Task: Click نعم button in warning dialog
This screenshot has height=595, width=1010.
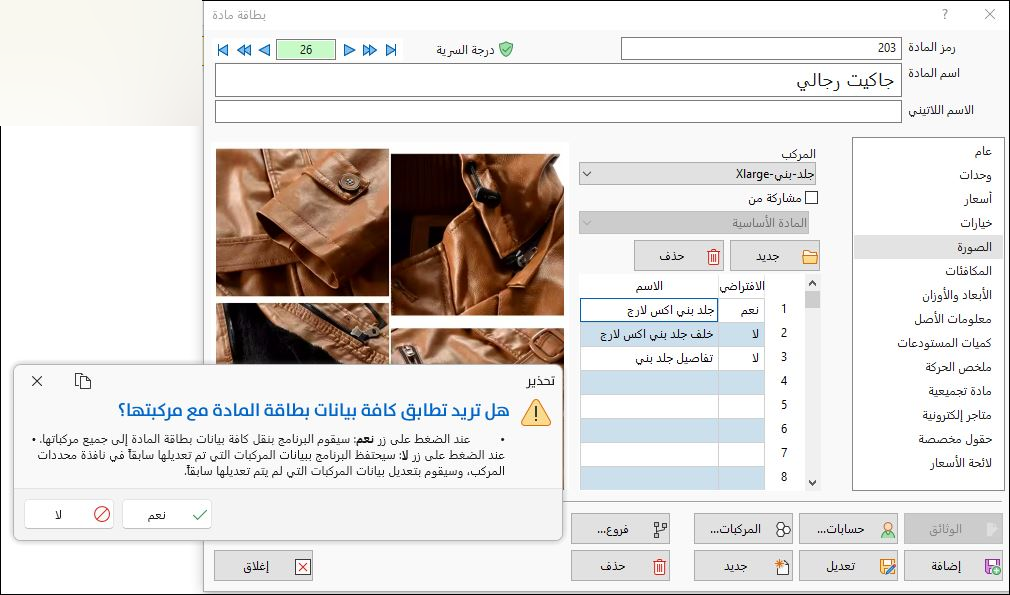Action: (167, 515)
